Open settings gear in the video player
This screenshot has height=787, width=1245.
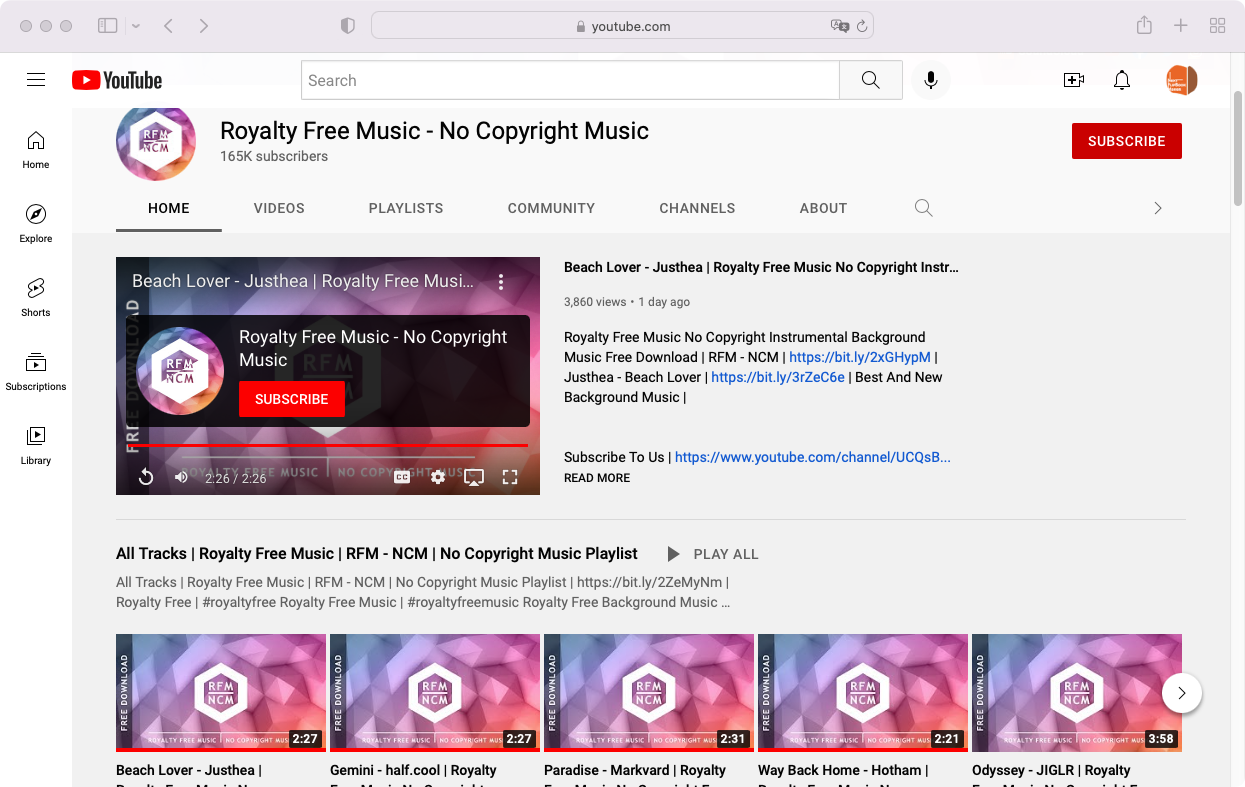pos(438,477)
